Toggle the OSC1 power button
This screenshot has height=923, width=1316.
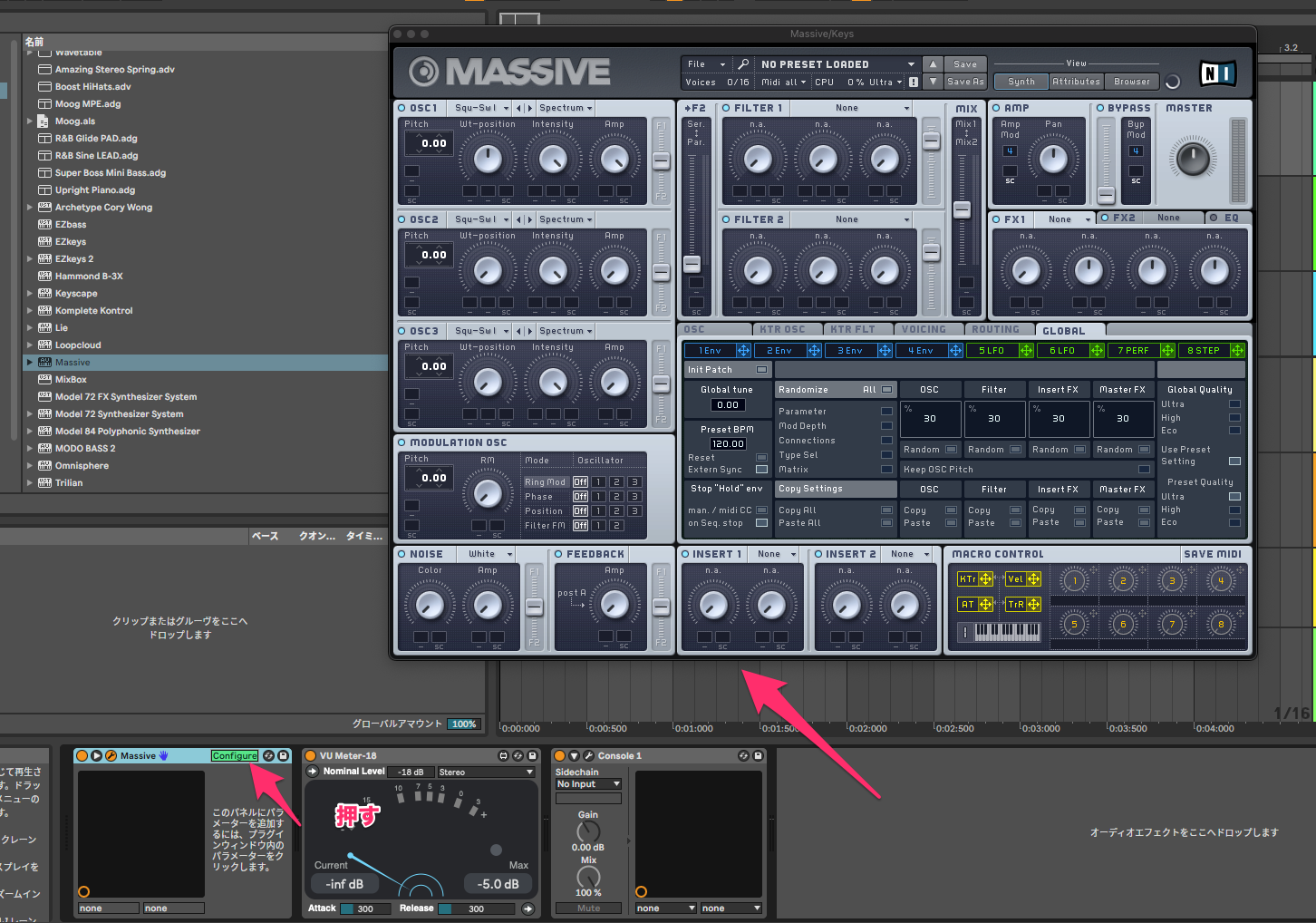click(x=402, y=108)
